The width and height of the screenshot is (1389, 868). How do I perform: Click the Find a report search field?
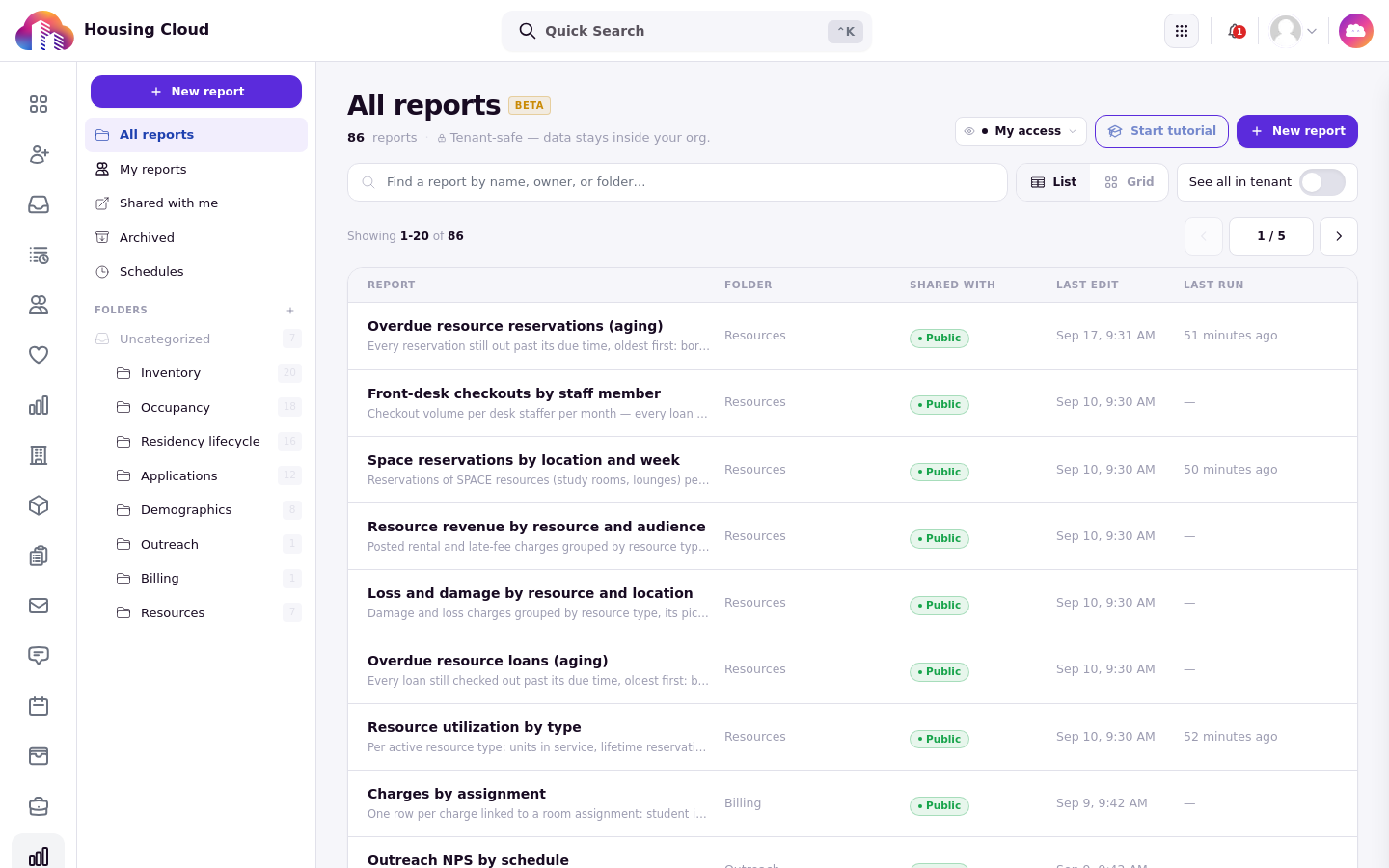tap(677, 182)
